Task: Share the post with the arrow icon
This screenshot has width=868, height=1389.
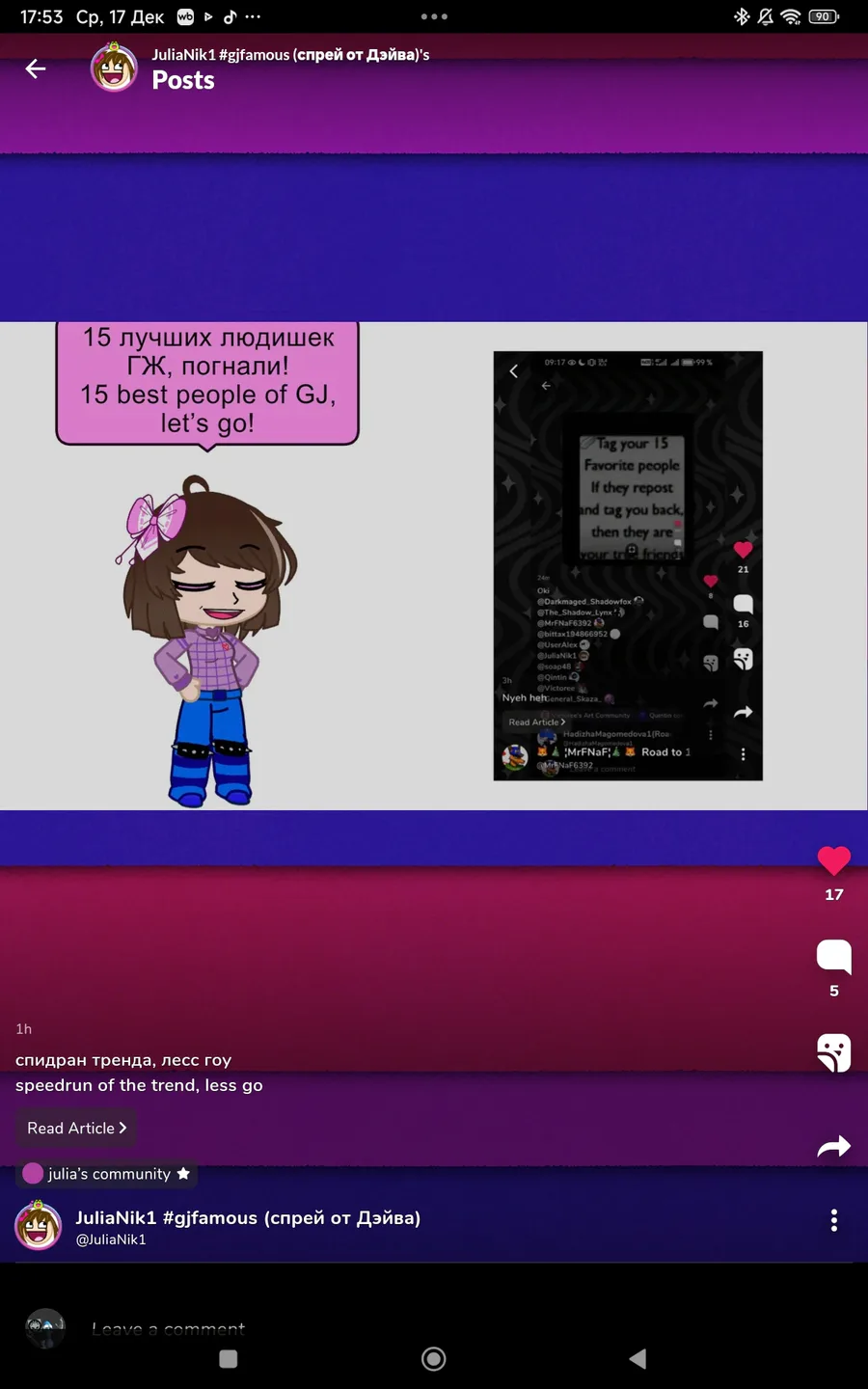Action: click(834, 1146)
